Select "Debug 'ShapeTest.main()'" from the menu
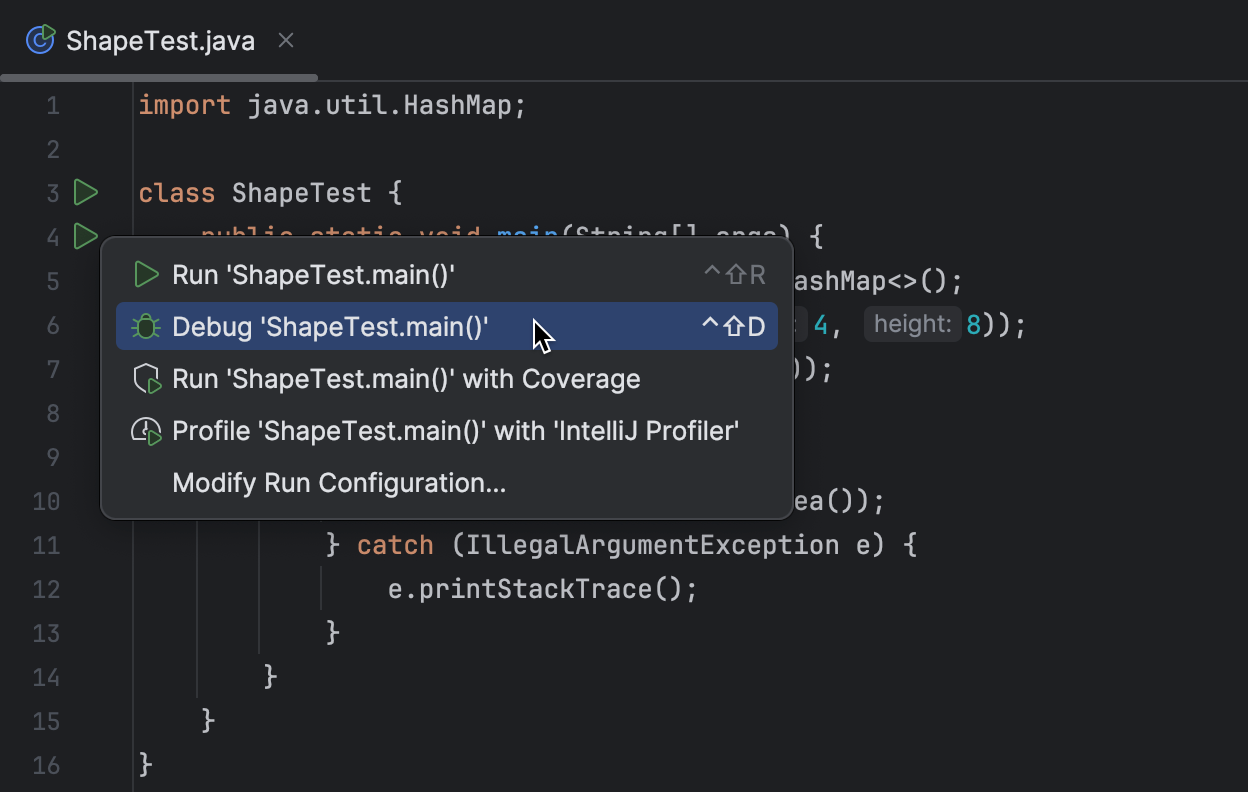Viewport: 1248px width, 792px height. 330,326
